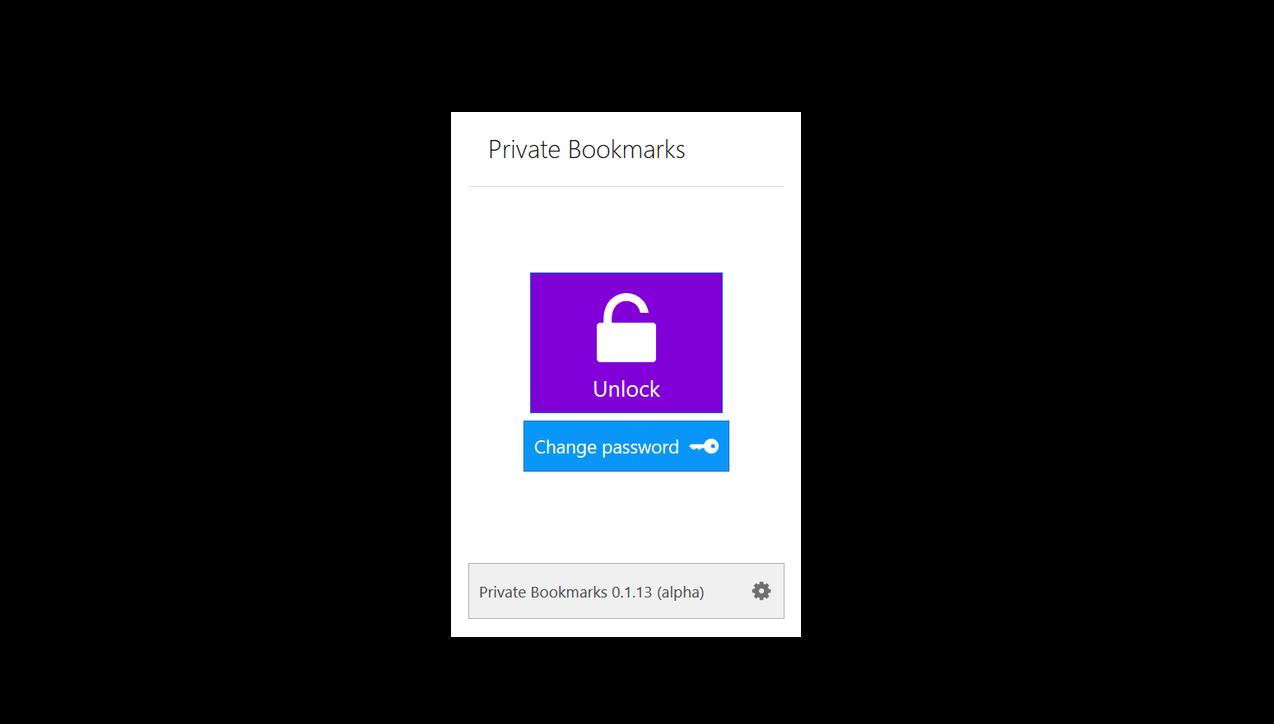
Task: Click the key icon on Change password
Action: pos(704,447)
